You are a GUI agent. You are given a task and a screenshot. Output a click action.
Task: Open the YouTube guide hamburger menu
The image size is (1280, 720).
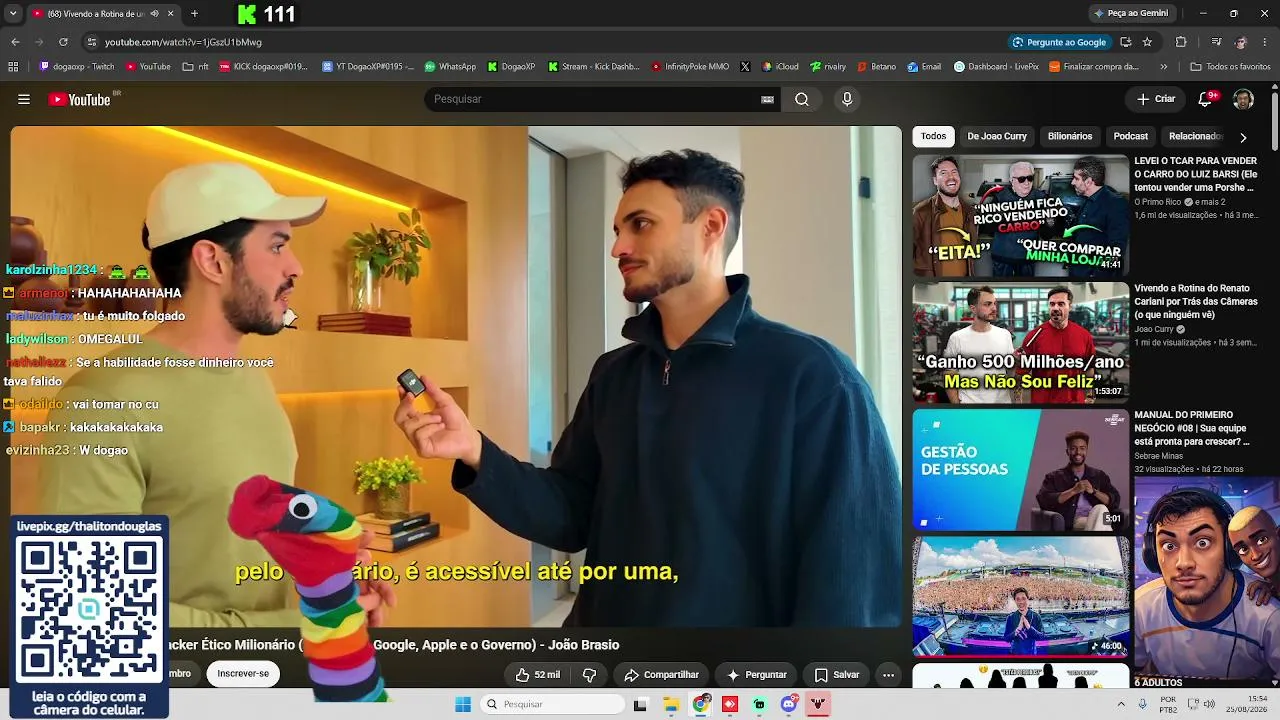click(x=24, y=99)
